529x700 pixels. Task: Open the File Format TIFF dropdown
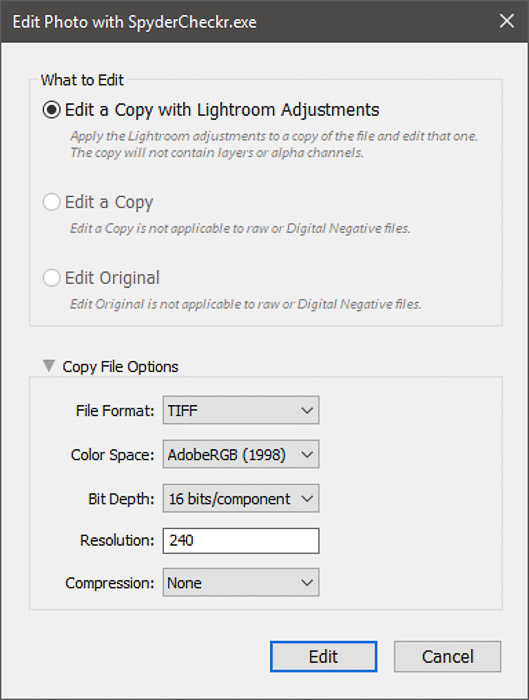click(x=241, y=410)
